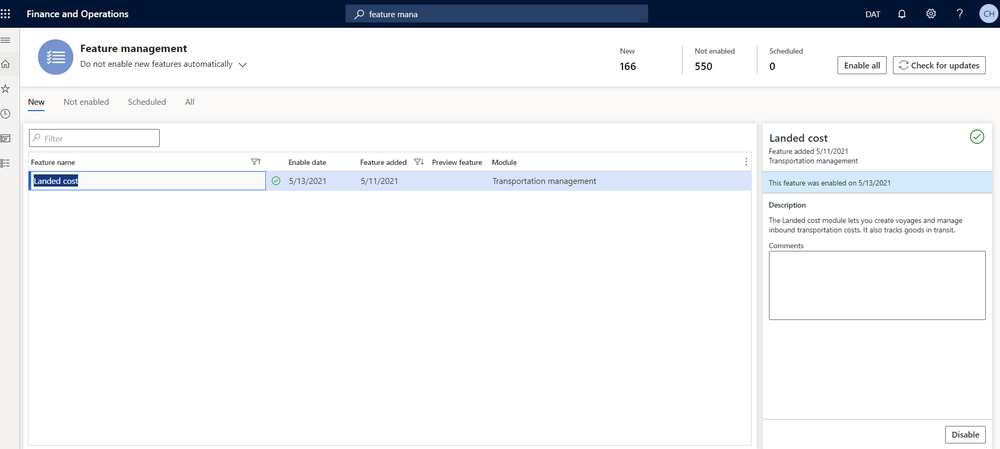Screen dimensions: 1000x449
Task: Click the Scheduled count 0 tile
Action: (786, 59)
